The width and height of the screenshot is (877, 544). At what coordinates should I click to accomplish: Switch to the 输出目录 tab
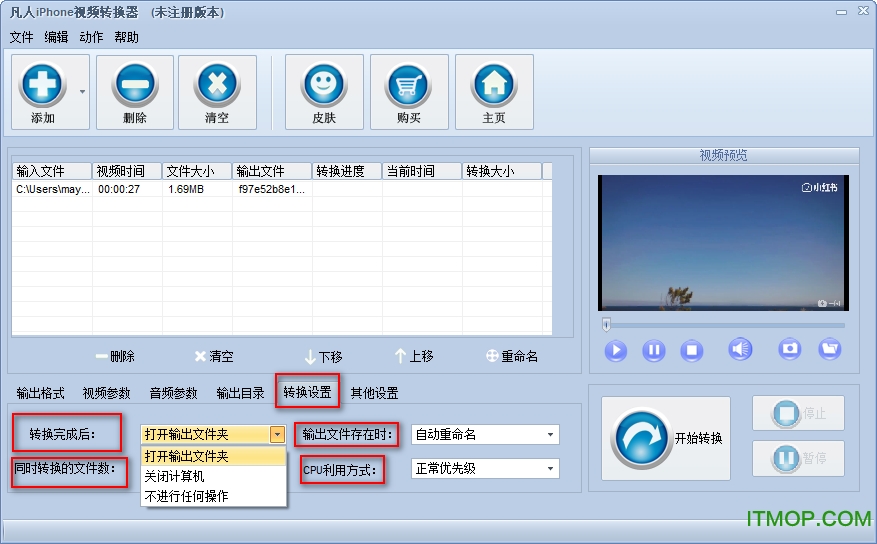(x=241, y=393)
